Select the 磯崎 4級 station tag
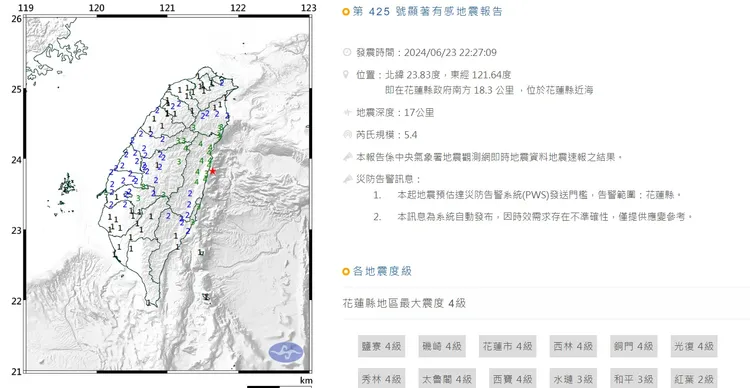 coord(441,346)
